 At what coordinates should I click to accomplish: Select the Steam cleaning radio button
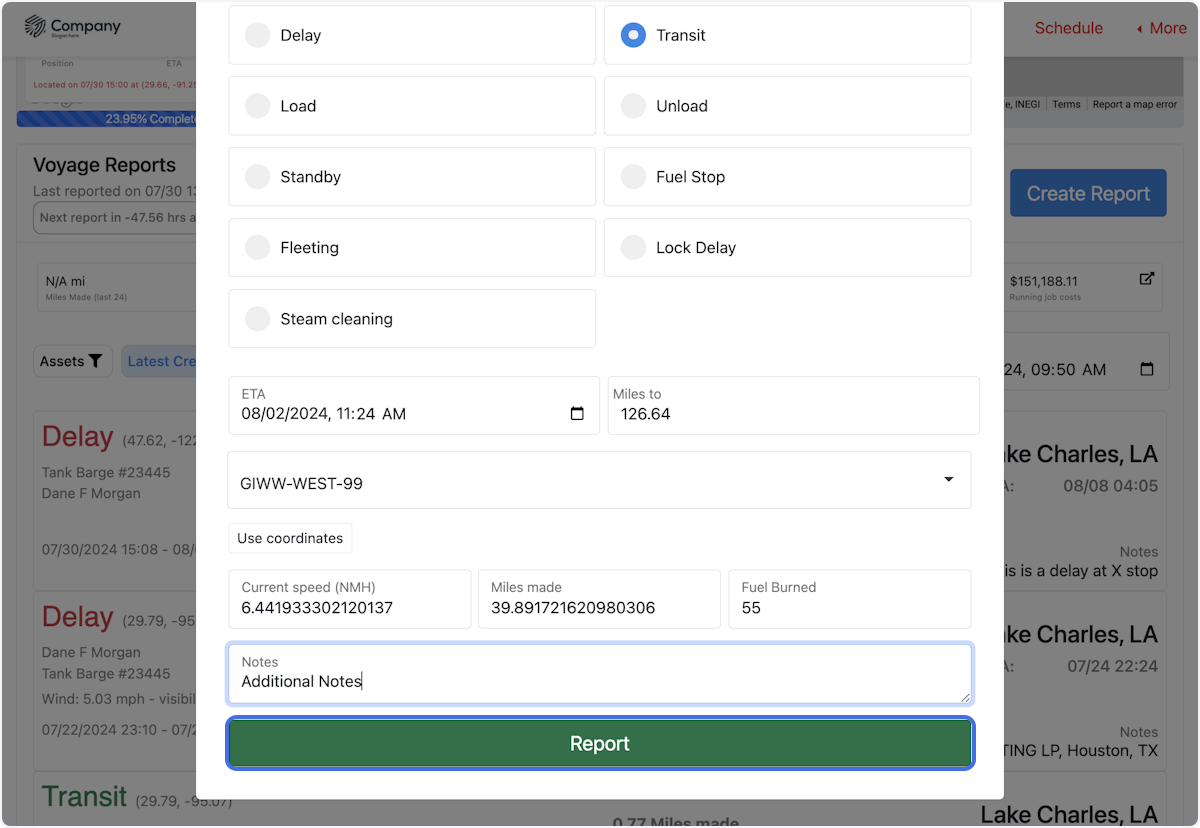click(257, 318)
